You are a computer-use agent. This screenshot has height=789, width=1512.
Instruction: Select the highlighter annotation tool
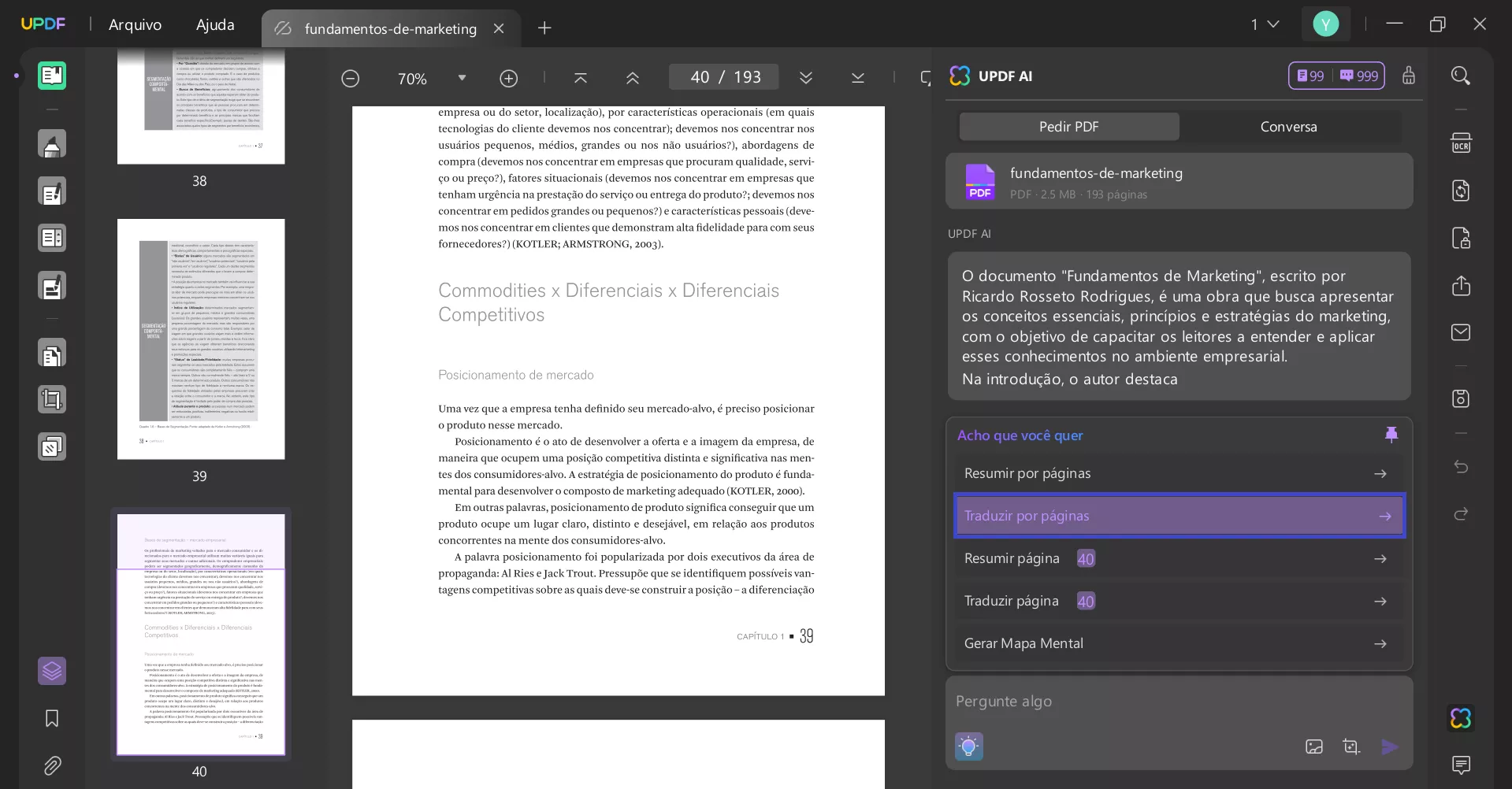pyautogui.click(x=52, y=143)
